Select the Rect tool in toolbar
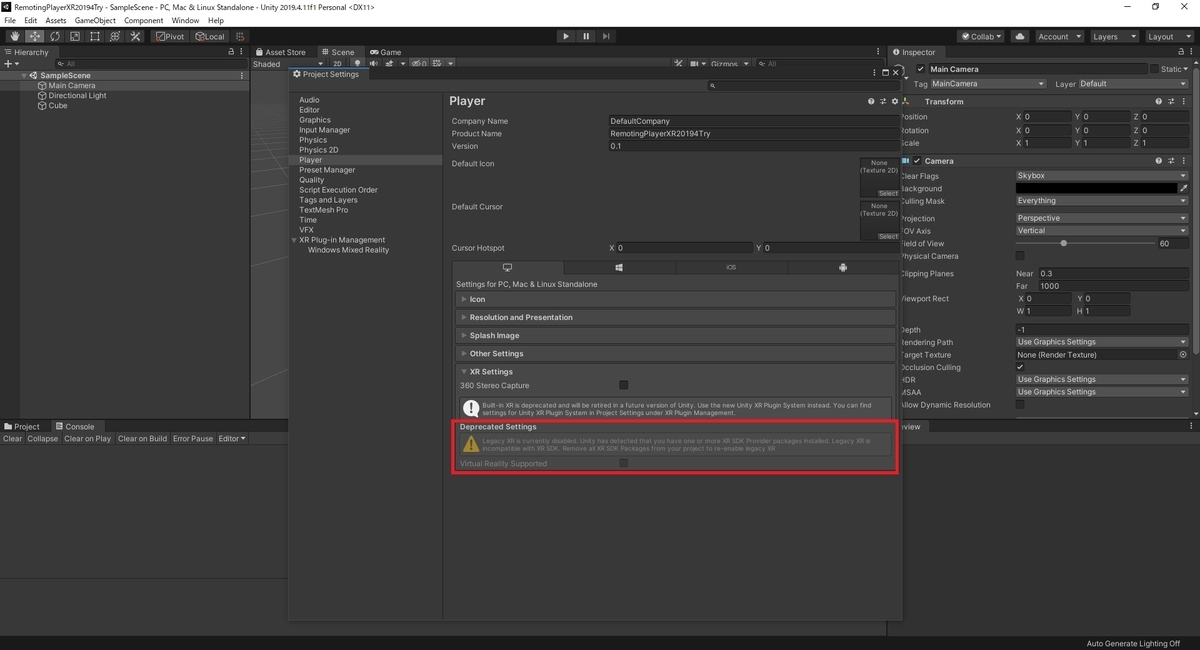 pos(95,36)
